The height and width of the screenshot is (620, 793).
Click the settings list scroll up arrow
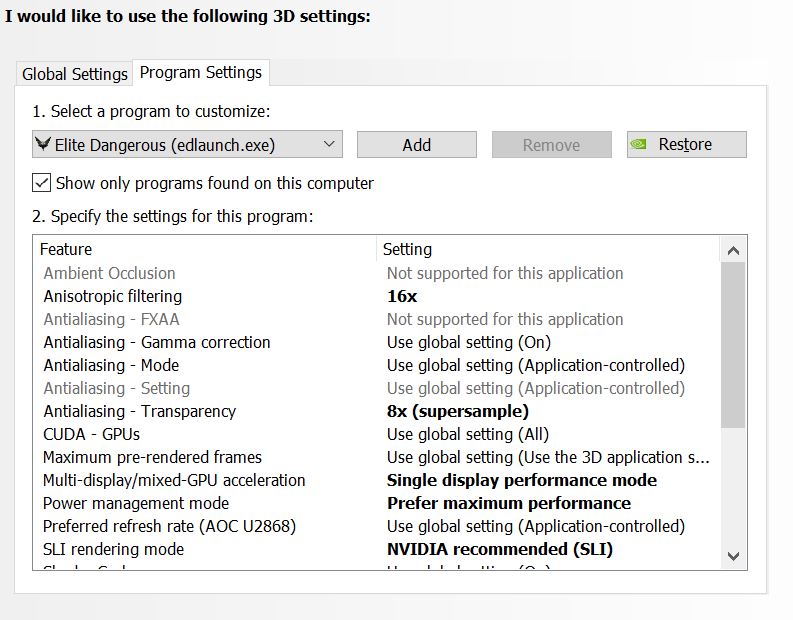733,250
